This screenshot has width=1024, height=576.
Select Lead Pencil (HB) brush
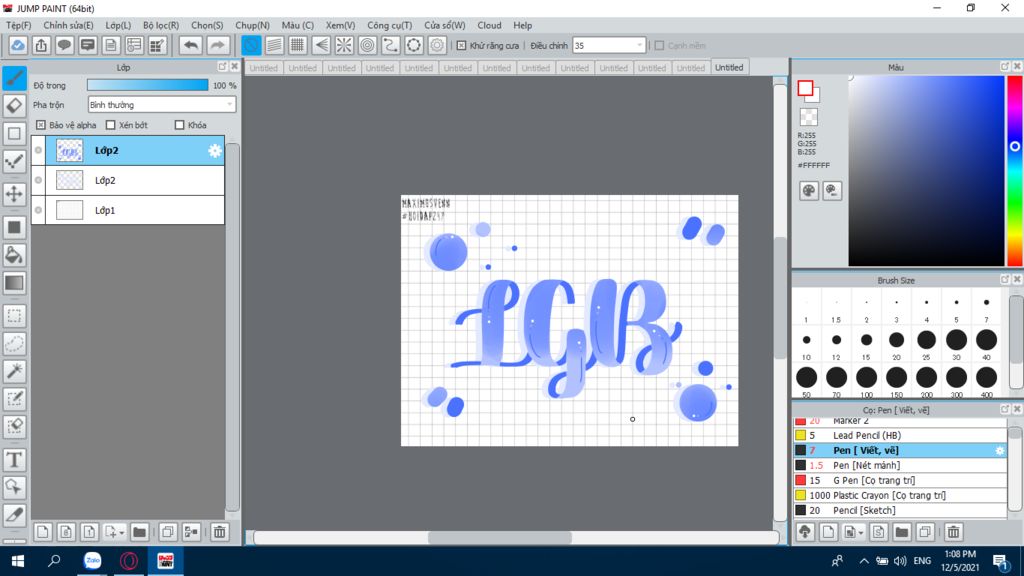coord(901,436)
